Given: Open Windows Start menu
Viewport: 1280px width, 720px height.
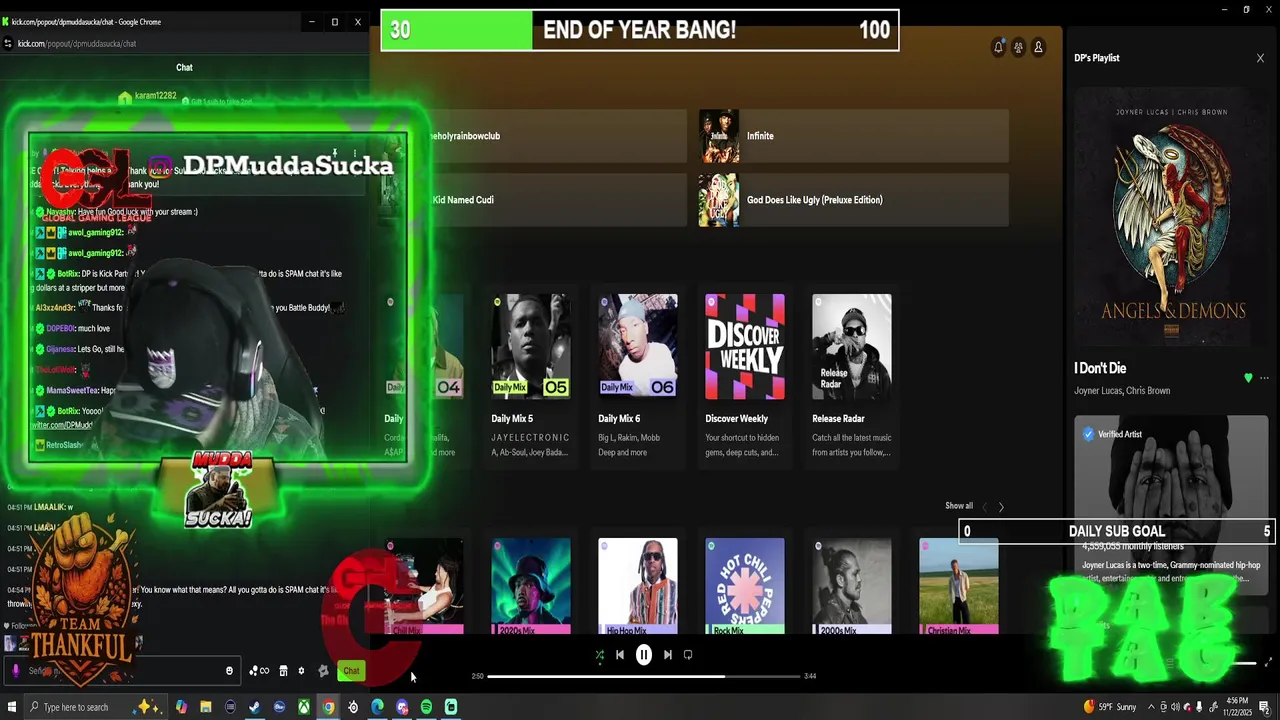Looking at the screenshot, I should [x=13, y=707].
